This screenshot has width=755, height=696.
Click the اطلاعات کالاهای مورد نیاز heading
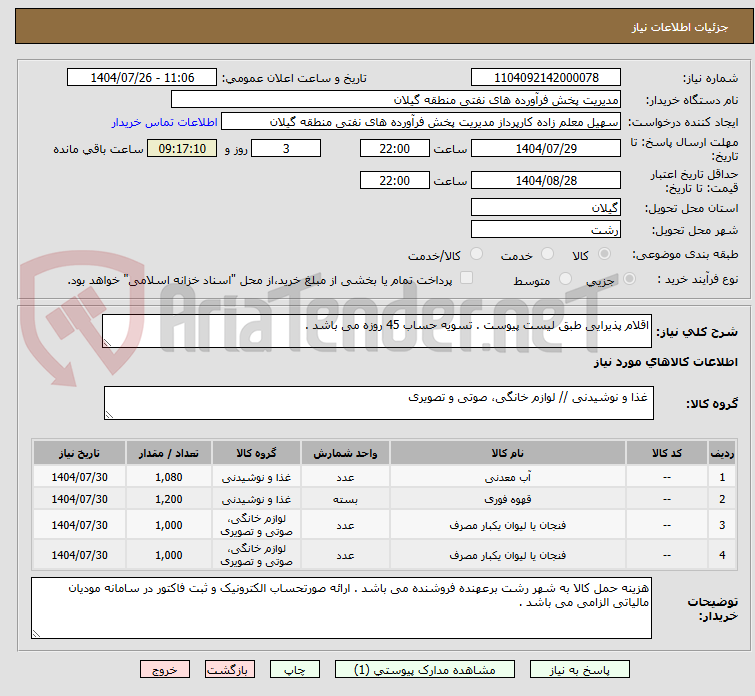tap(665, 362)
